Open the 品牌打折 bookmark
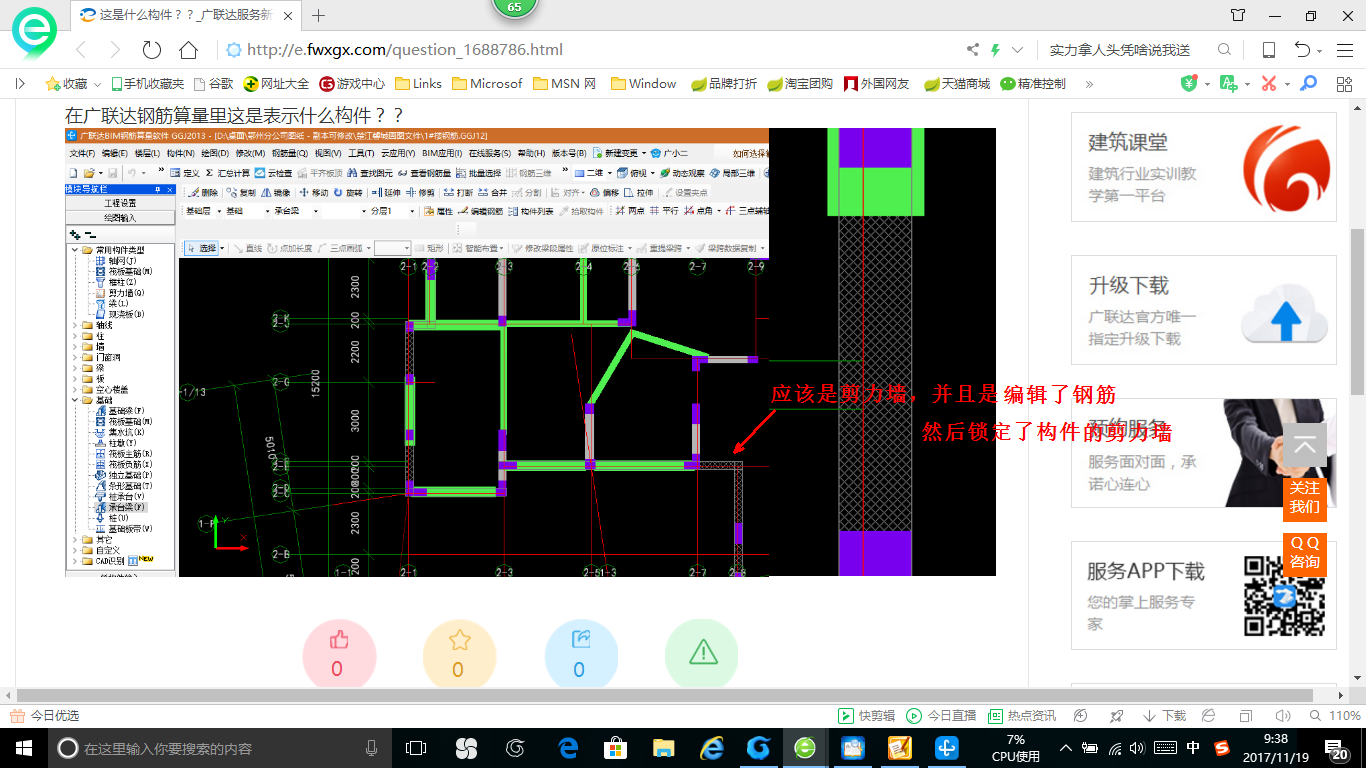Viewport: 1366px width, 768px height. click(724, 84)
